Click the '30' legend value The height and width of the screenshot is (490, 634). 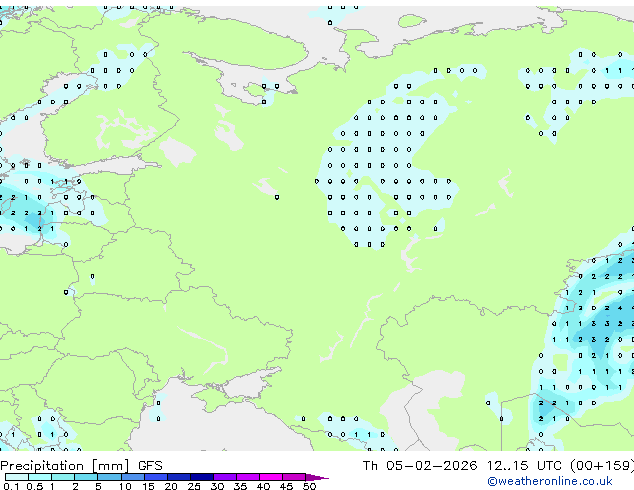pos(217,486)
